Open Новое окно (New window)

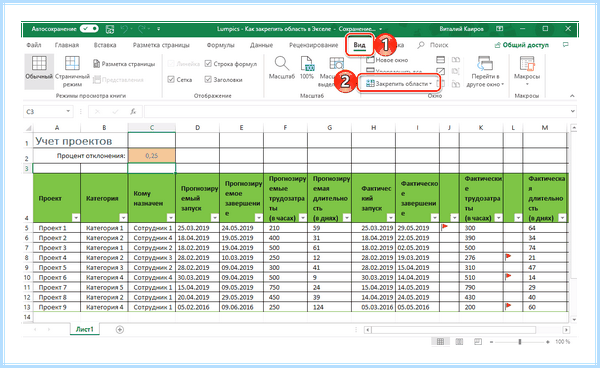click(387, 60)
